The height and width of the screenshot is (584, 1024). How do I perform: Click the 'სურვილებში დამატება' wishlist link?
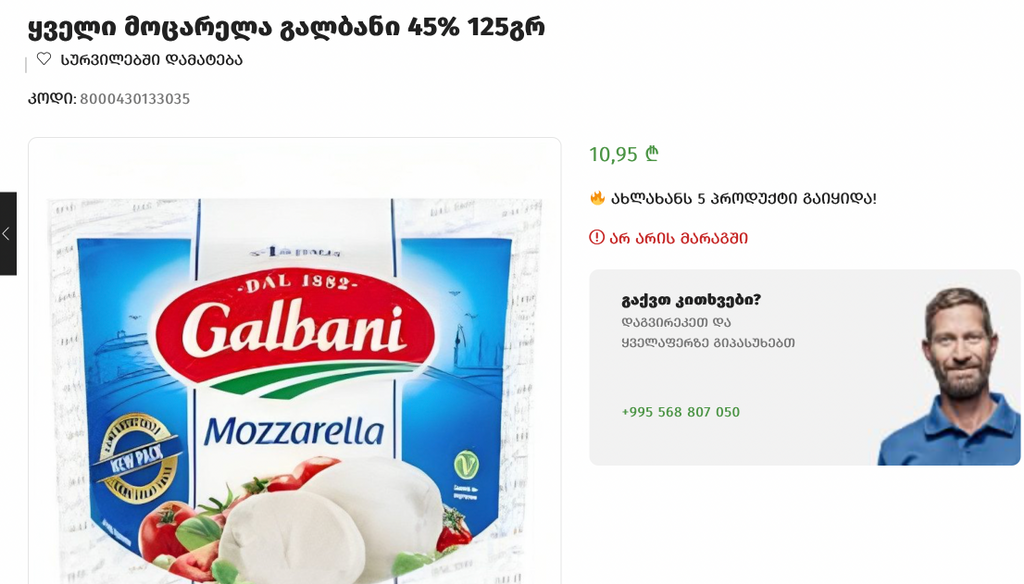pos(152,60)
